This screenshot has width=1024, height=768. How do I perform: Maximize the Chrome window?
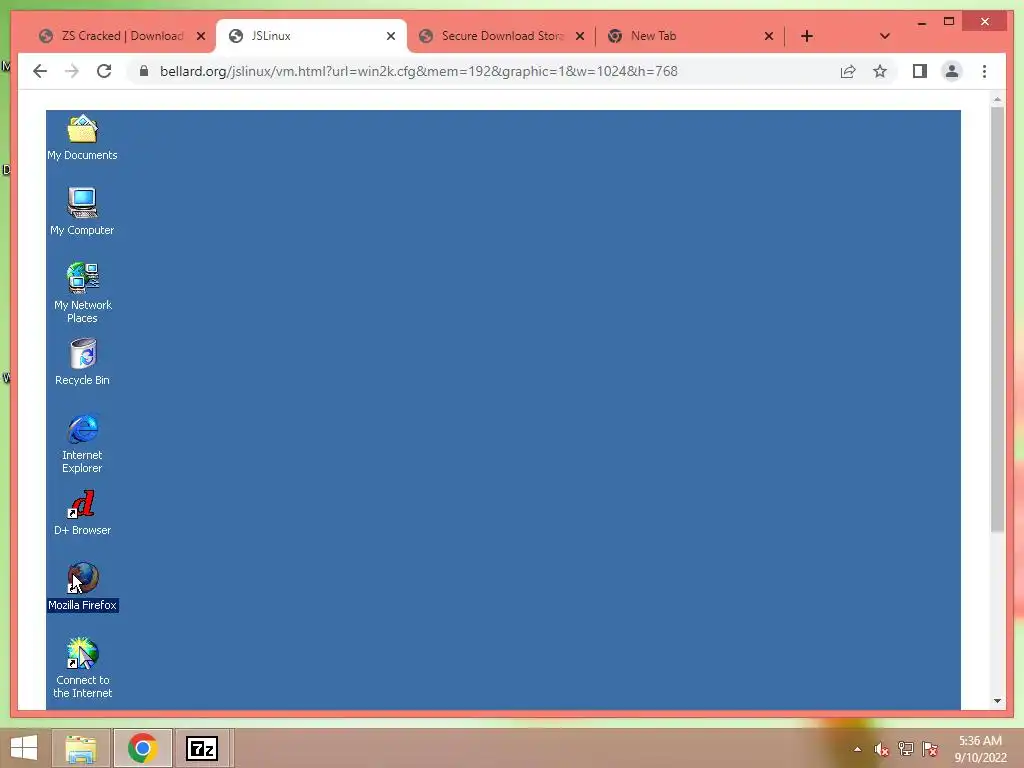coord(949,22)
